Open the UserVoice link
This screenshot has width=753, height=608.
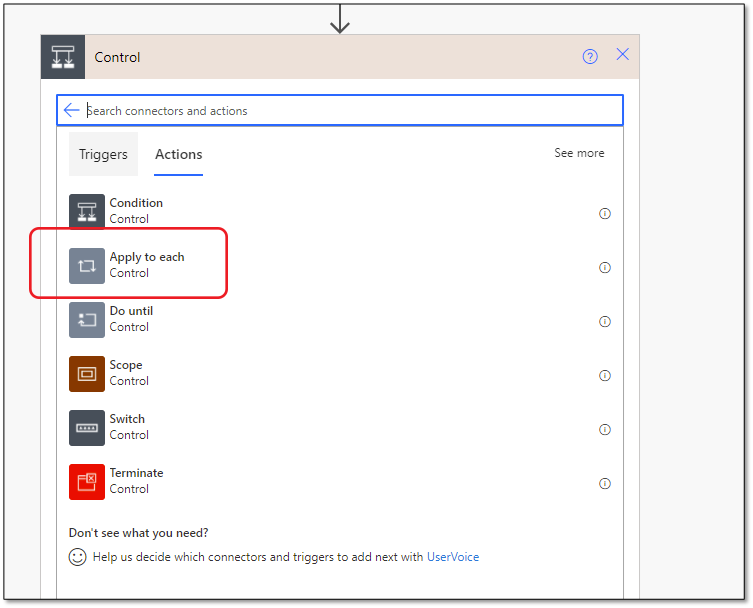point(453,557)
